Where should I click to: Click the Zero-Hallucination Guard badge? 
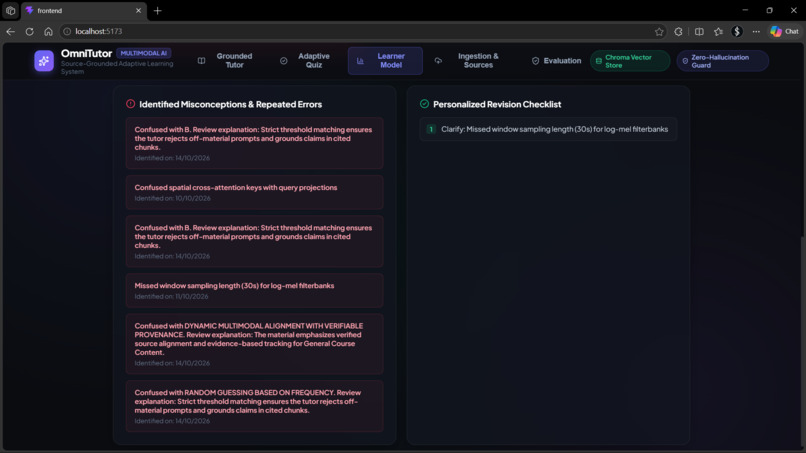pyautogui.click(x=722, y=61)
